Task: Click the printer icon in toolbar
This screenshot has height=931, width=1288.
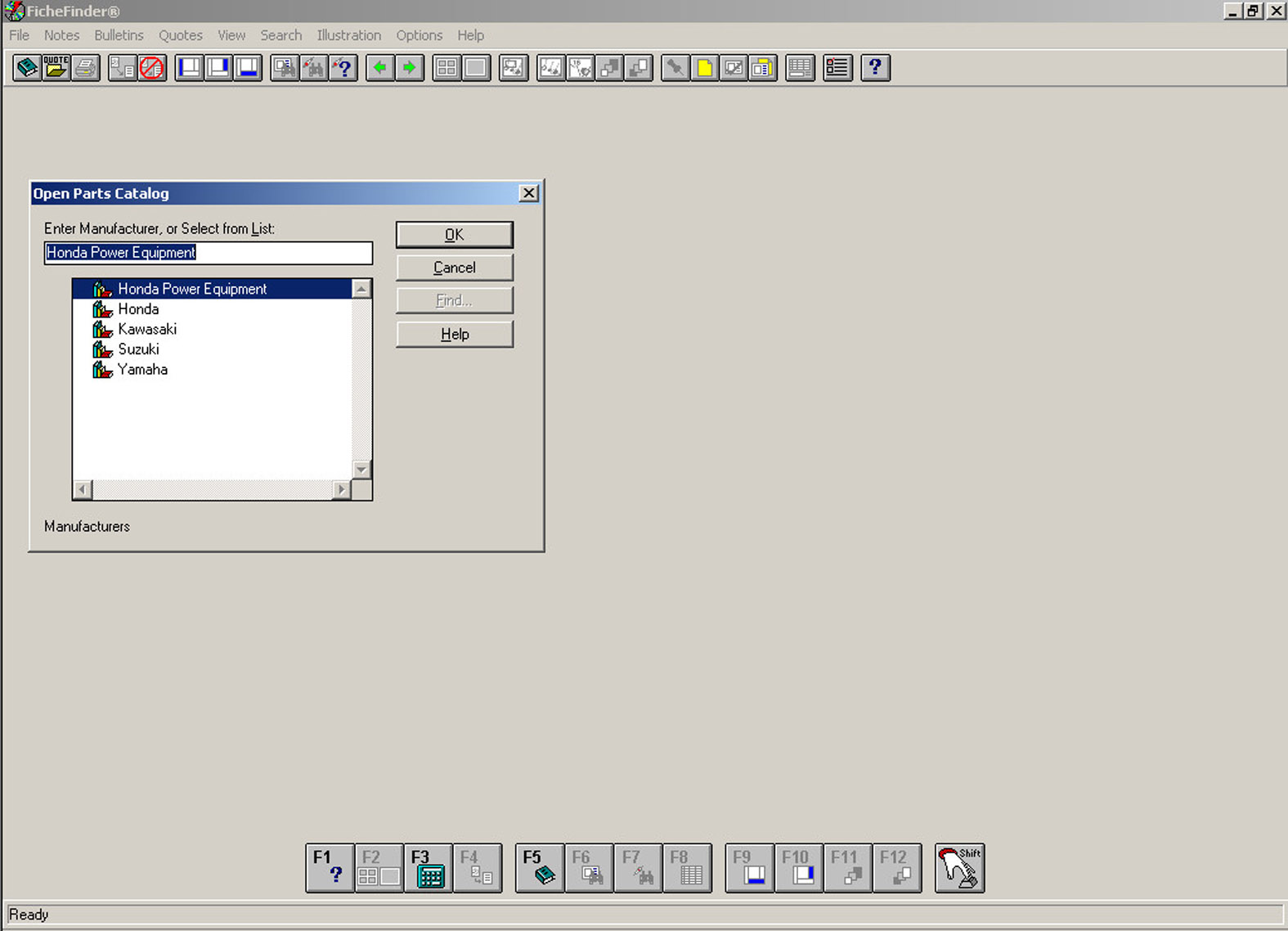Action: (86, 68)
